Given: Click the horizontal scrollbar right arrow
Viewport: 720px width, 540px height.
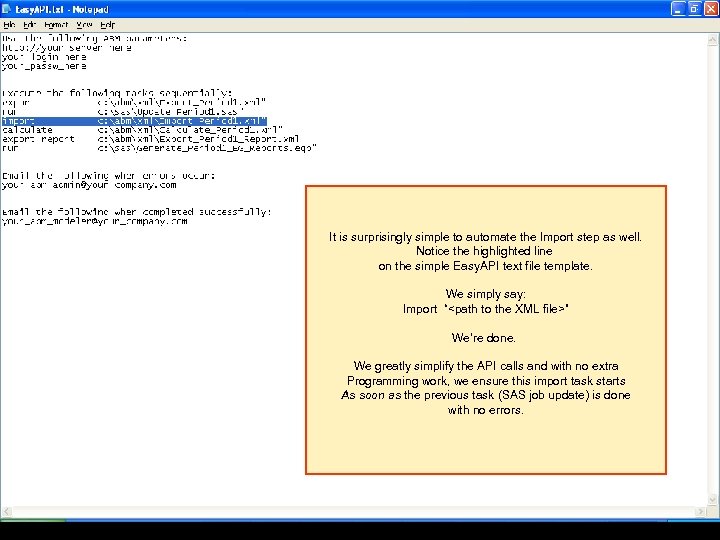Looking at the screenshot, I should pyautogui.click(x=700, y=512).
